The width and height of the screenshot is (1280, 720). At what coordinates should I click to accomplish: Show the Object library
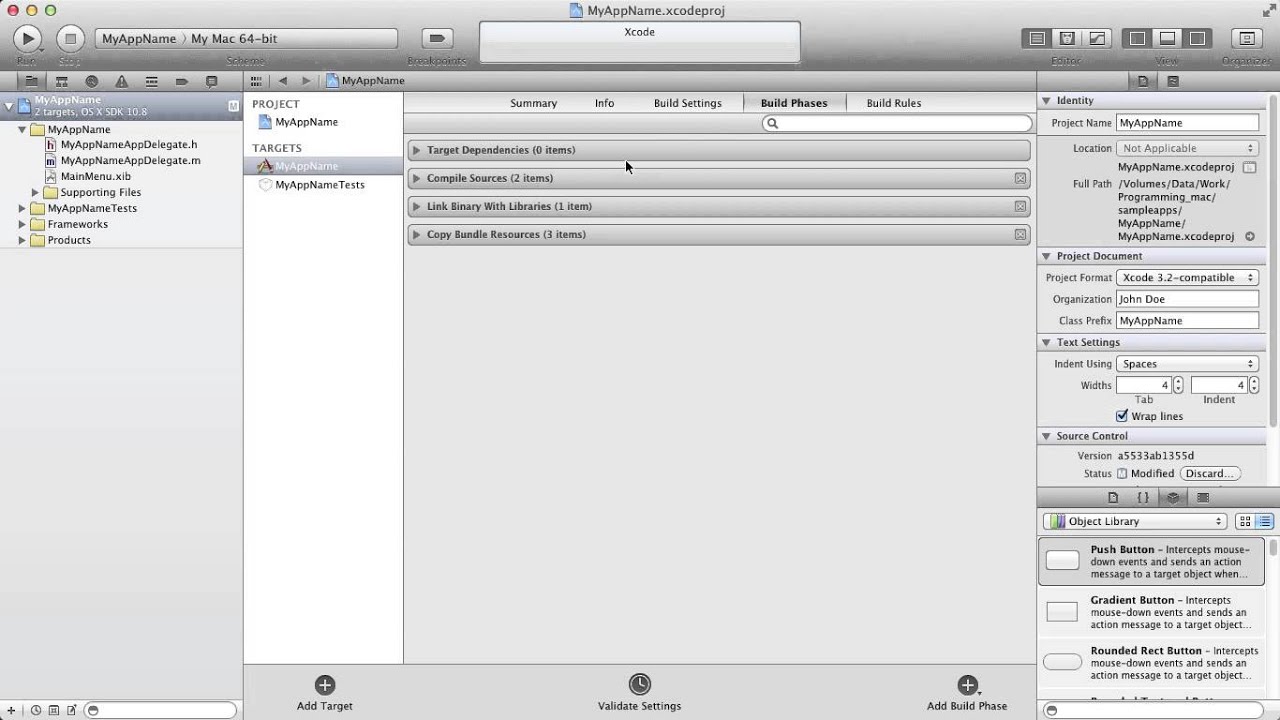1173,497
